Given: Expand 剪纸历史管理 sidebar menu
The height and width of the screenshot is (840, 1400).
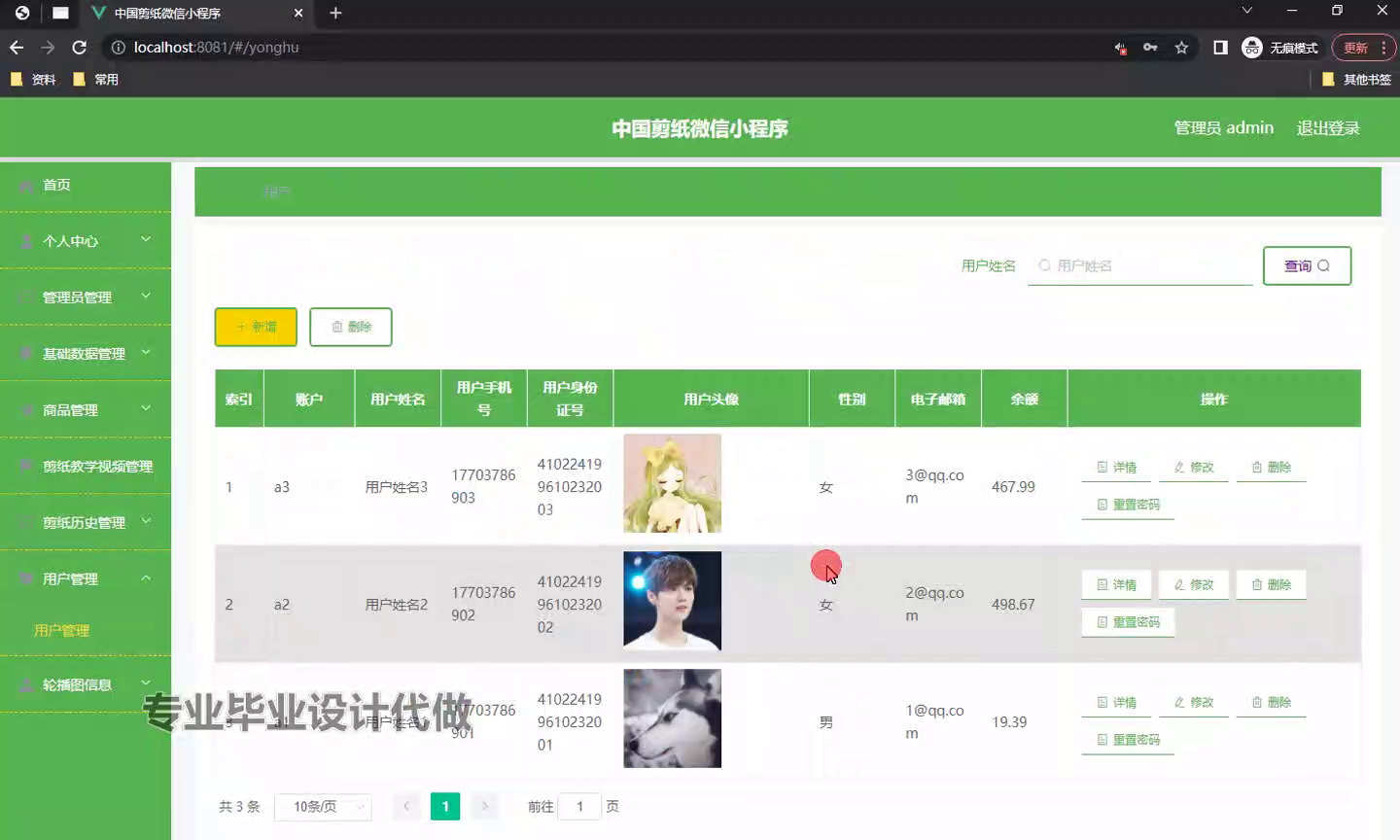Looking at the screenshot, I should click(x=86, y=523).
